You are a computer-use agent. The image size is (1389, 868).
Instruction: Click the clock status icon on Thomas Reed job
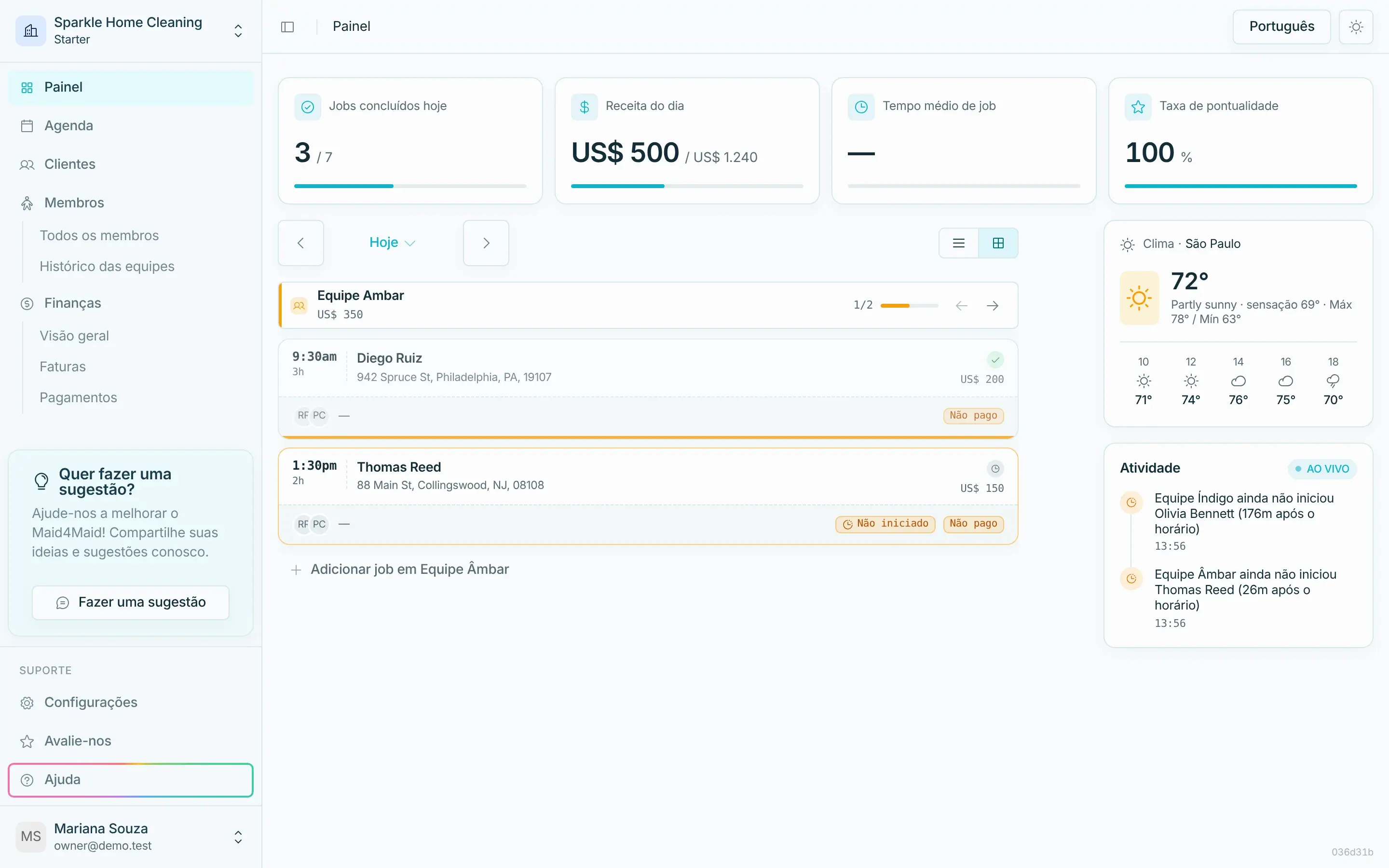pyautogui.click(x=995, y=469)
